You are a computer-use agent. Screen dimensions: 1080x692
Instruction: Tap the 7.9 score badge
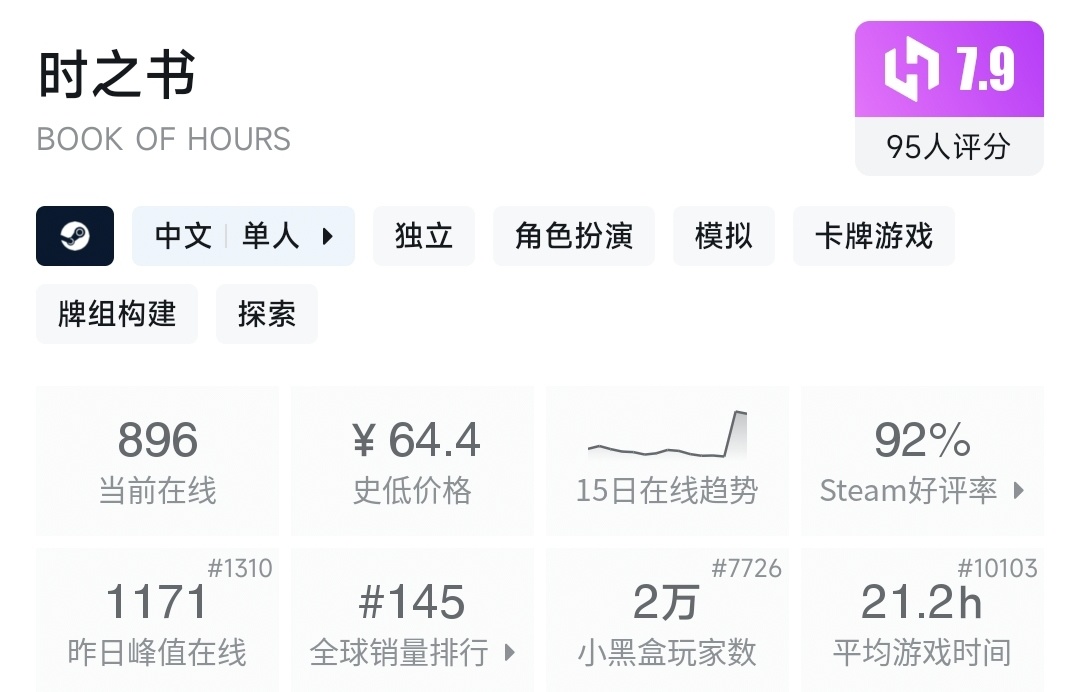coord(986,70)
